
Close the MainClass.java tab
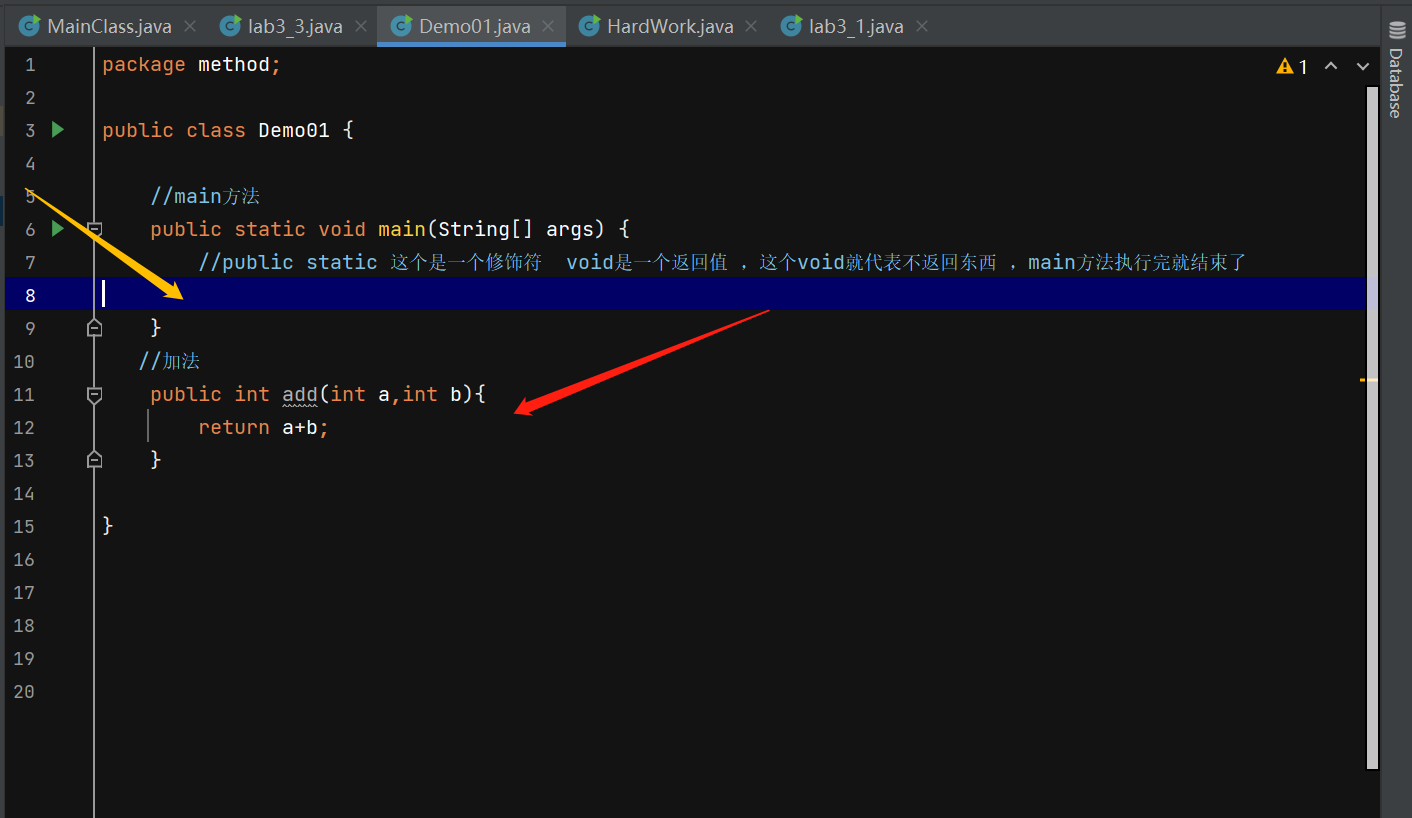coord(190,26)
